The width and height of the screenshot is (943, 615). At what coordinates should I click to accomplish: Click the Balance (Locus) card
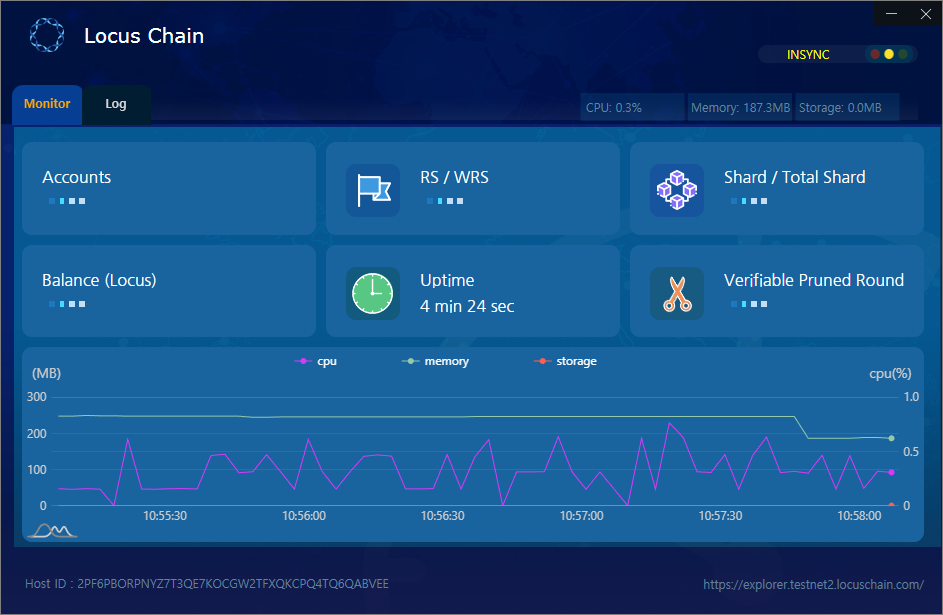pos(168,291)
